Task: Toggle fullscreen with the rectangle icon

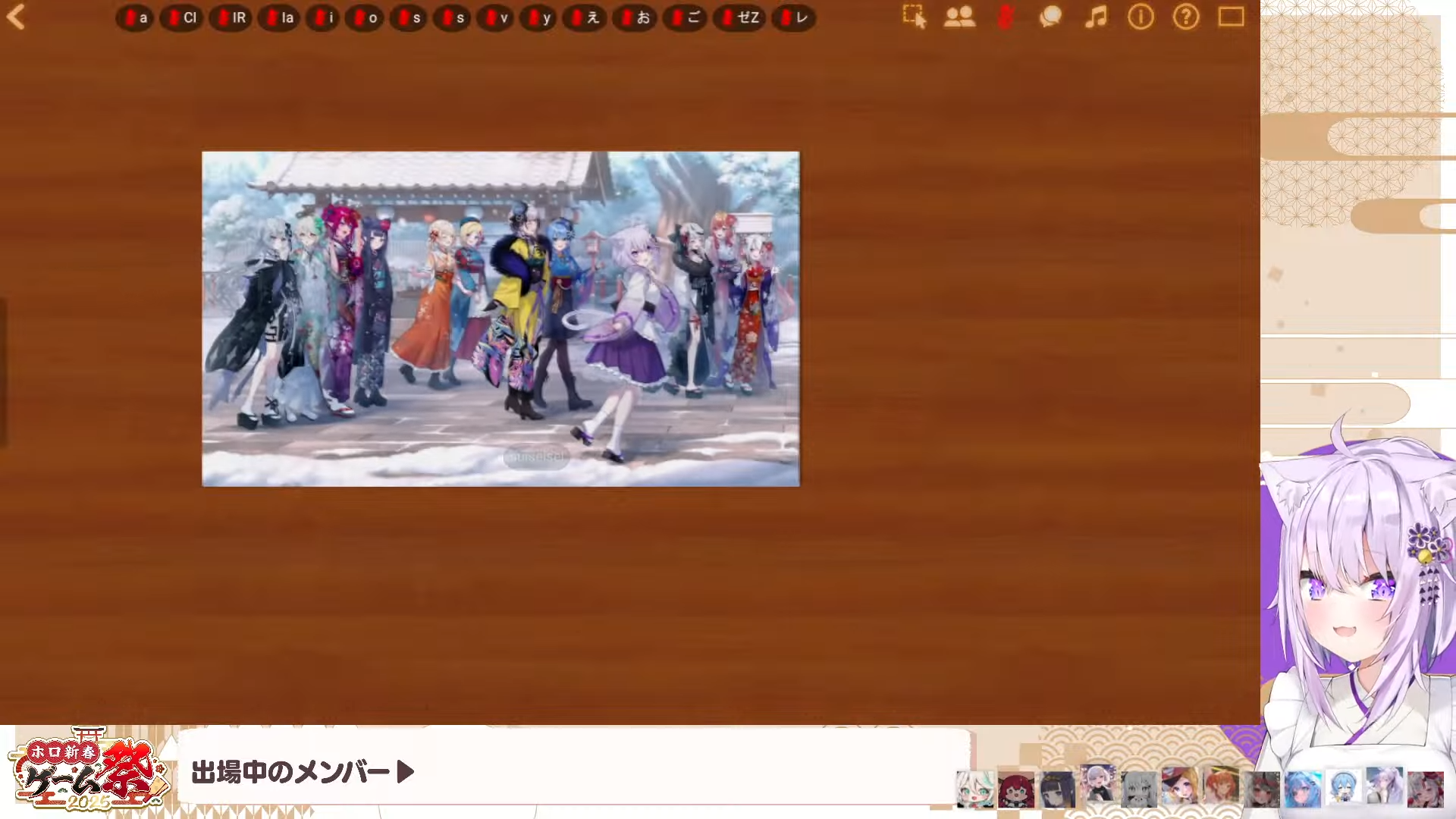Action: [1231, 17]
